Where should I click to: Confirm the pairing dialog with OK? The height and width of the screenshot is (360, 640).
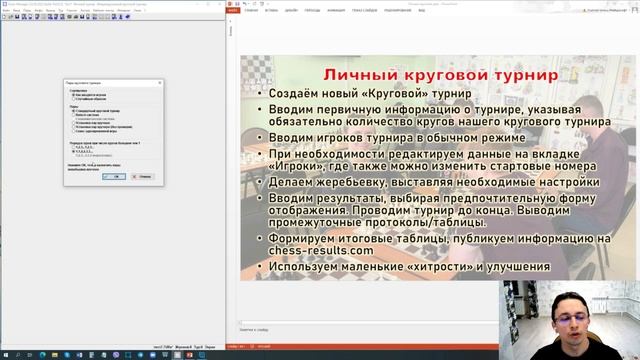pyautogui.click(x=114, y=177)
